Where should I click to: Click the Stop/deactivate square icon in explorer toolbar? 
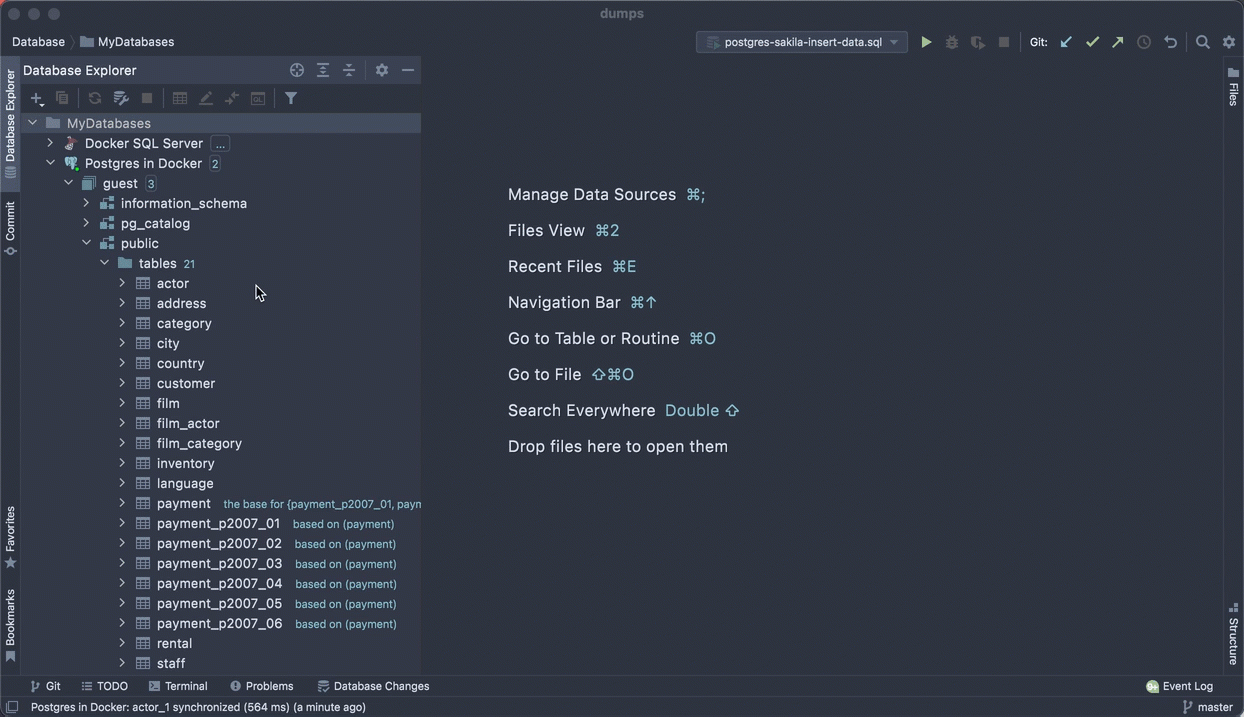(147, 98)
